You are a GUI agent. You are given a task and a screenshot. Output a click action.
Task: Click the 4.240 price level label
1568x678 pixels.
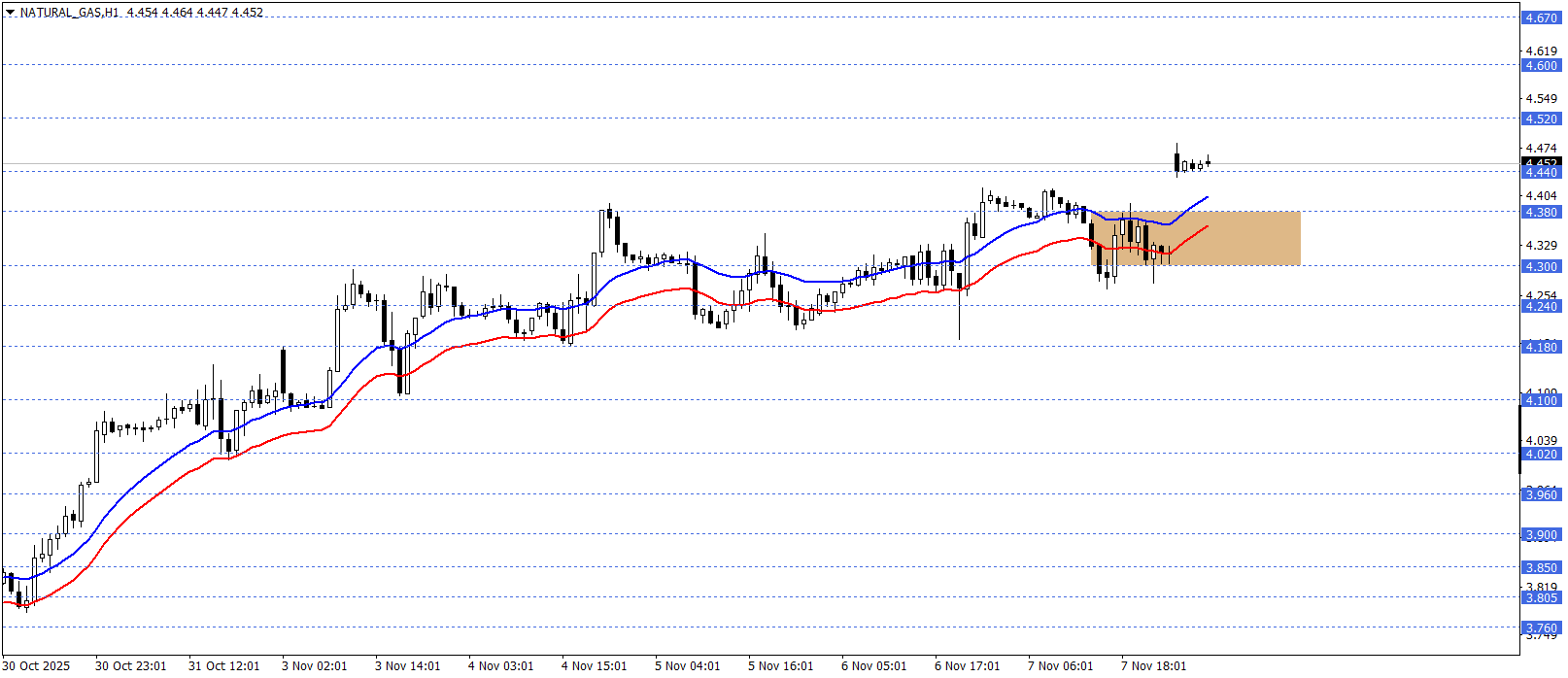point(1541,307)
